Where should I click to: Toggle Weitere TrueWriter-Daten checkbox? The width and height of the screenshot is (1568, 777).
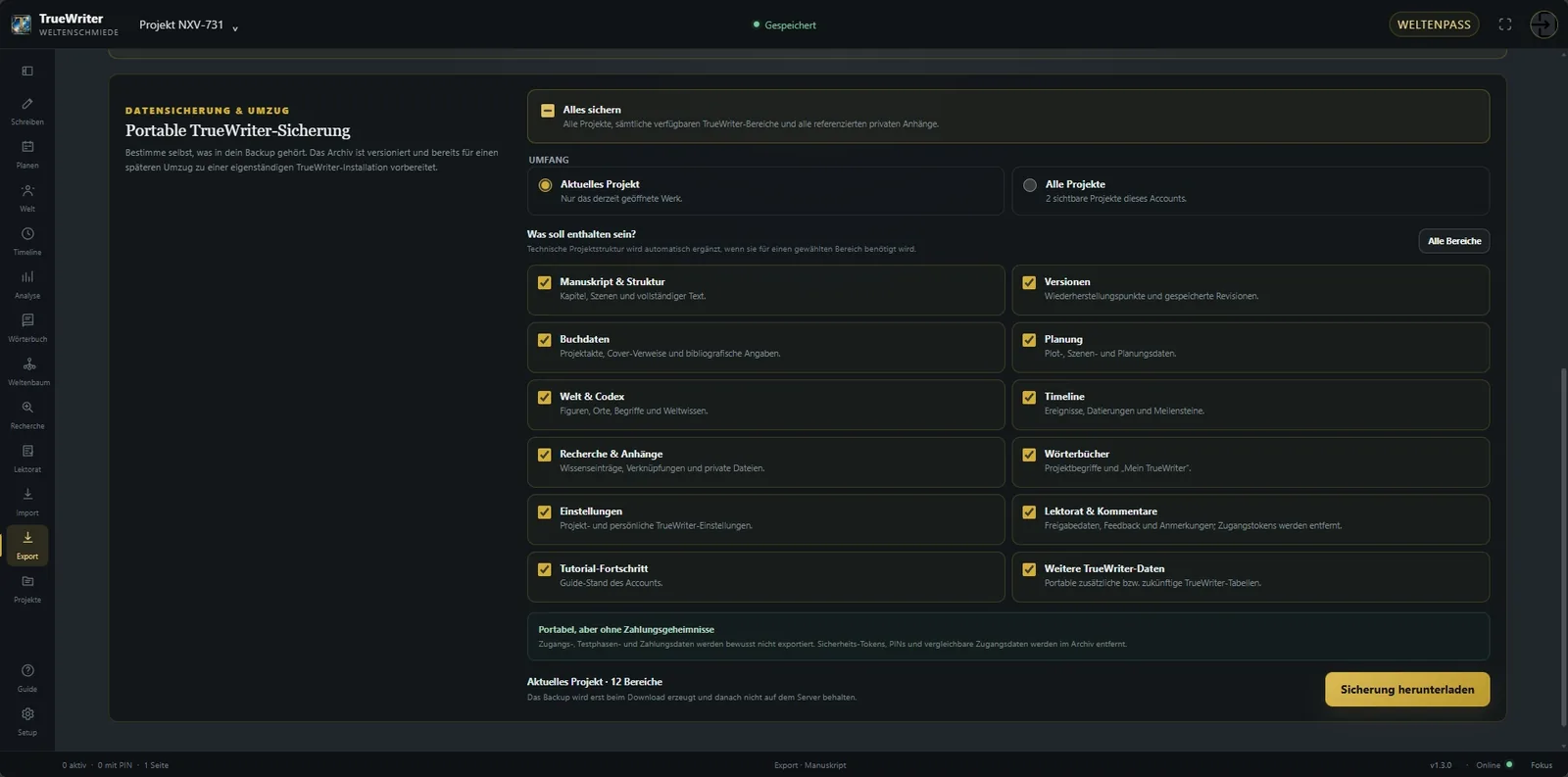coord(1029,569)
